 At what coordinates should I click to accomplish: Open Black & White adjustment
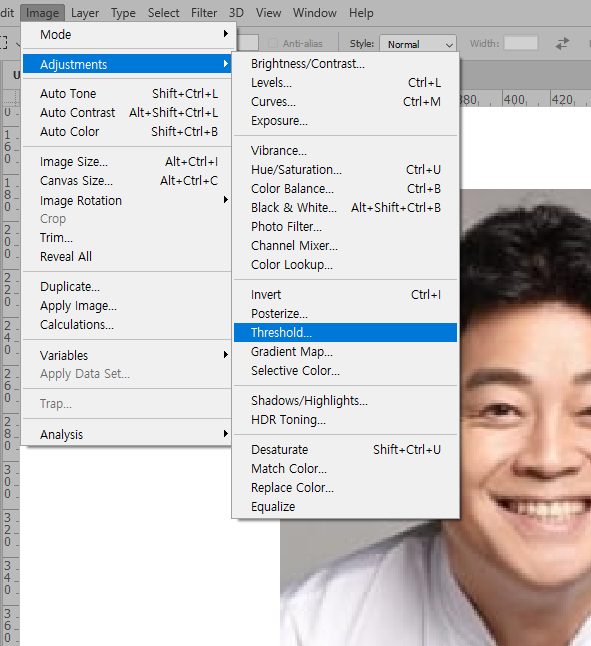click(346, 208)
